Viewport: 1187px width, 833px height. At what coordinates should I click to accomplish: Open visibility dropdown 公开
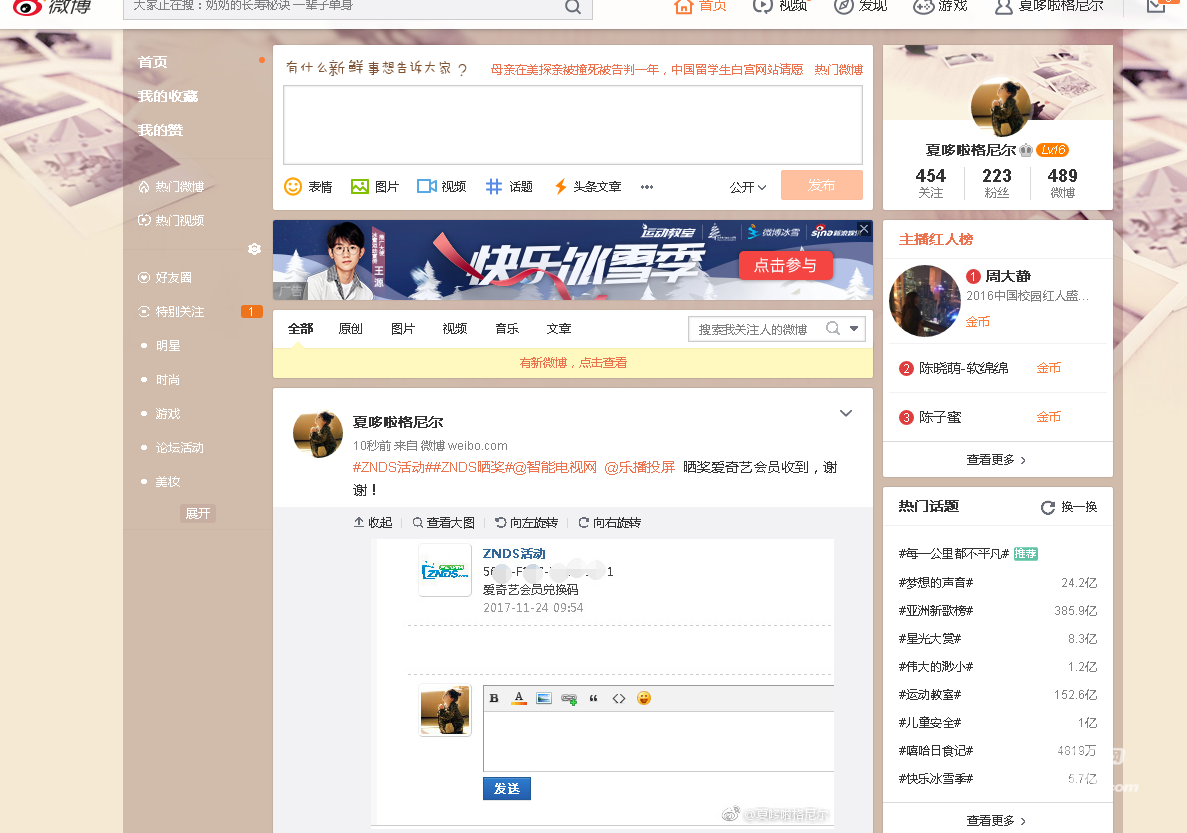click(748, 187)
